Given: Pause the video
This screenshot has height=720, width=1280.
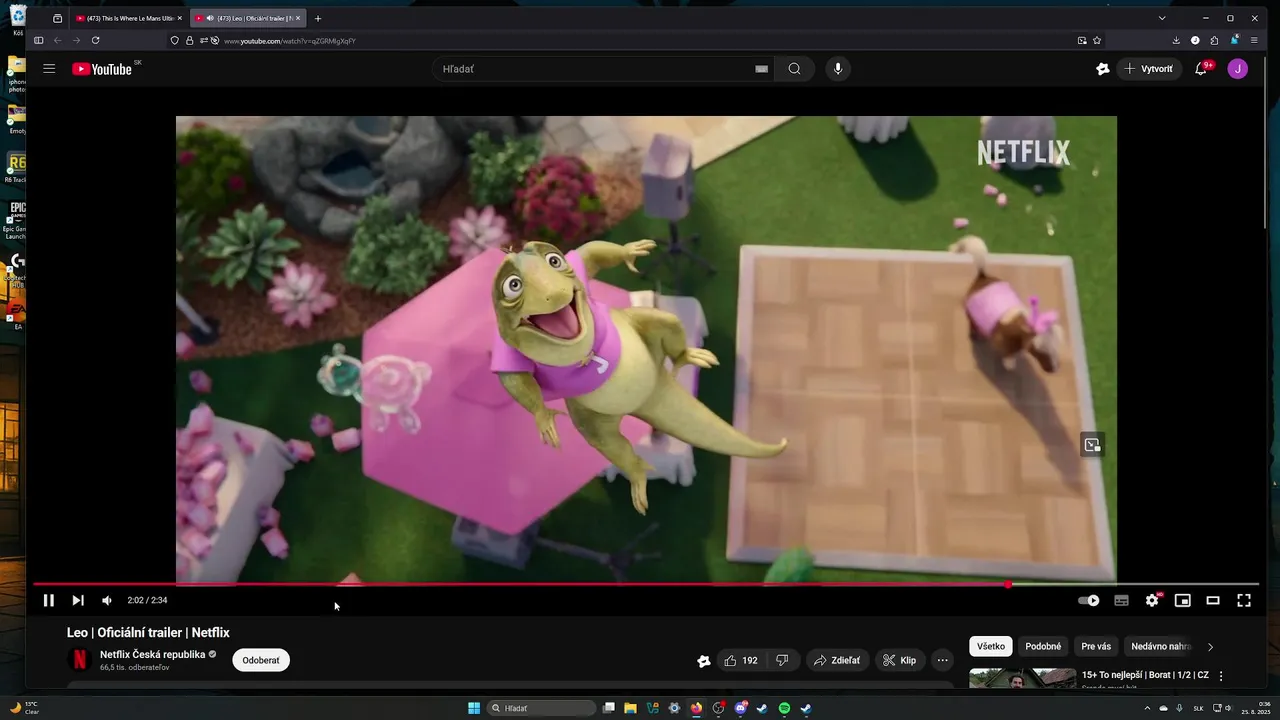Looking at the screenshot, I should tap(48, 600).
